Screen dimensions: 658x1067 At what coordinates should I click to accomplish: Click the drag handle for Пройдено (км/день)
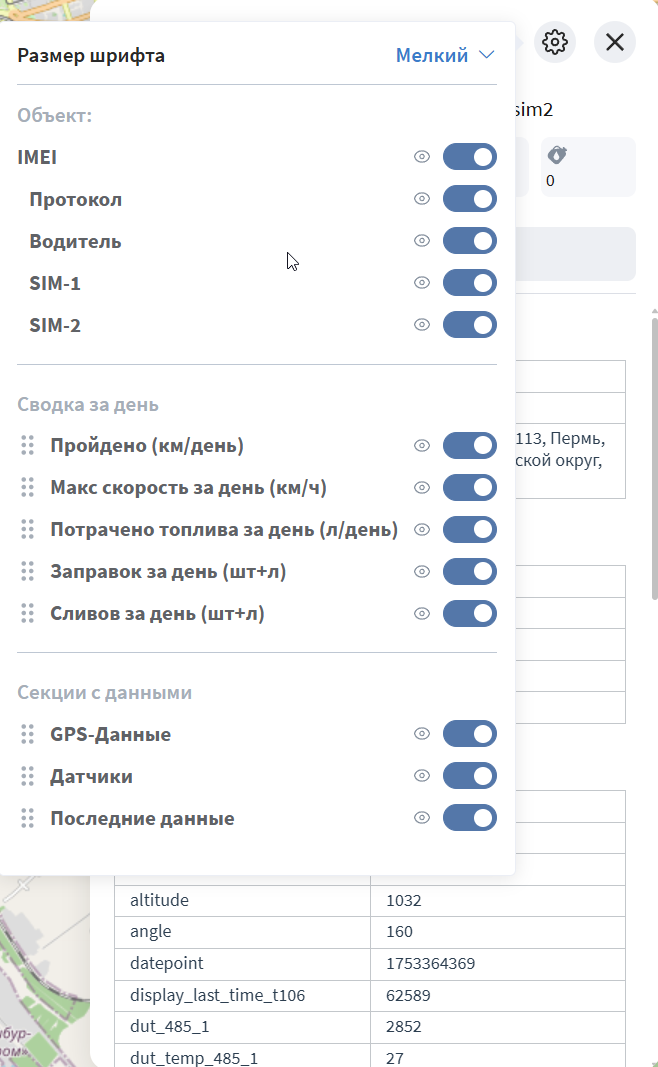(x=27, y=446)
